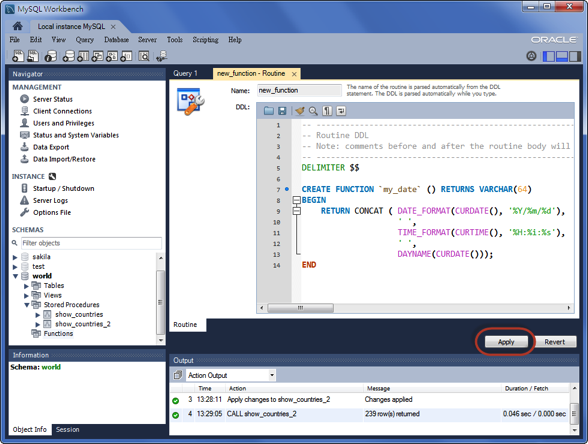This screenshot has height=444, width=588.
Task: Open the Database menu
Action: 116,39
